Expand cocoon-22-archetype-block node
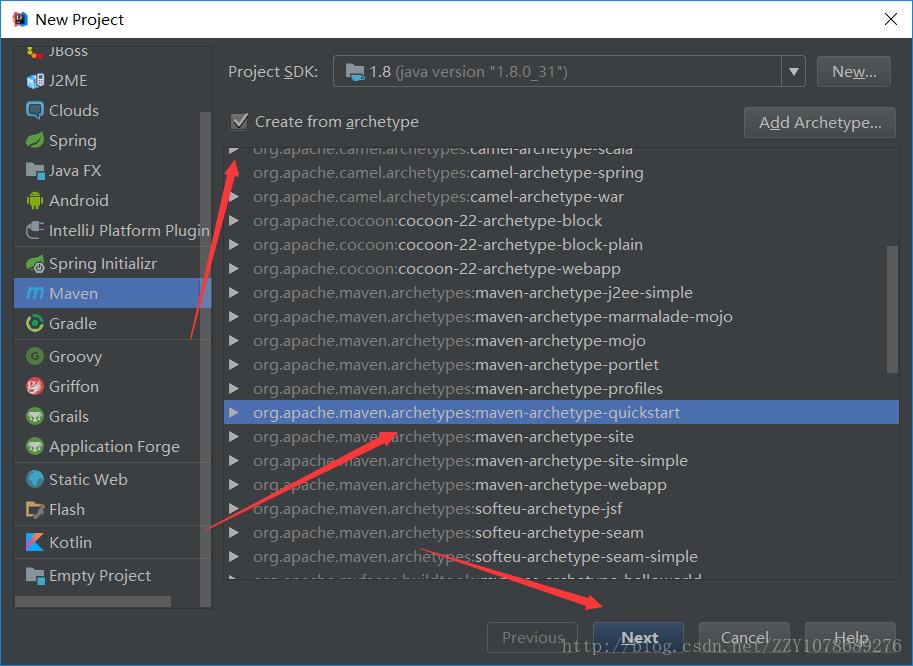Image resolution: width=913 pixels, height=666 pixels. (x=234, y=221)
